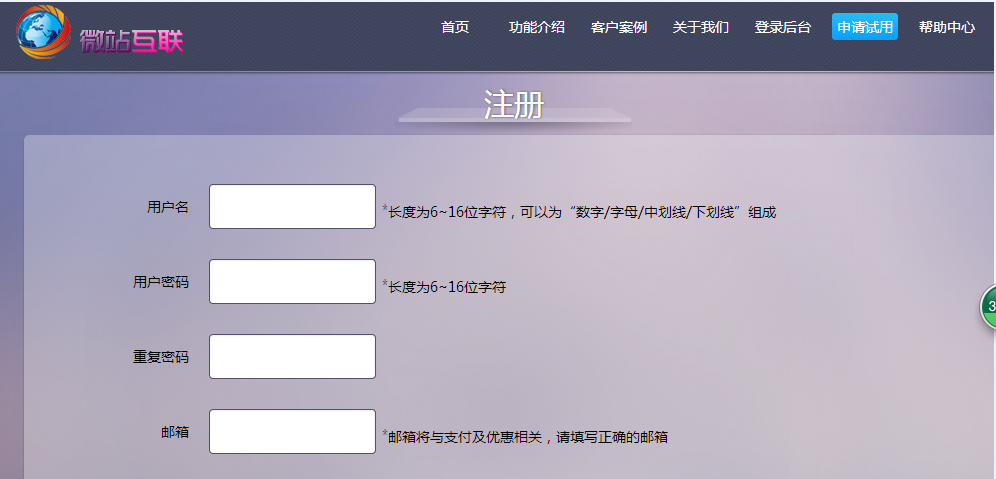
Task: Click the 用户名 field label
Action: (x=168, y=207)
